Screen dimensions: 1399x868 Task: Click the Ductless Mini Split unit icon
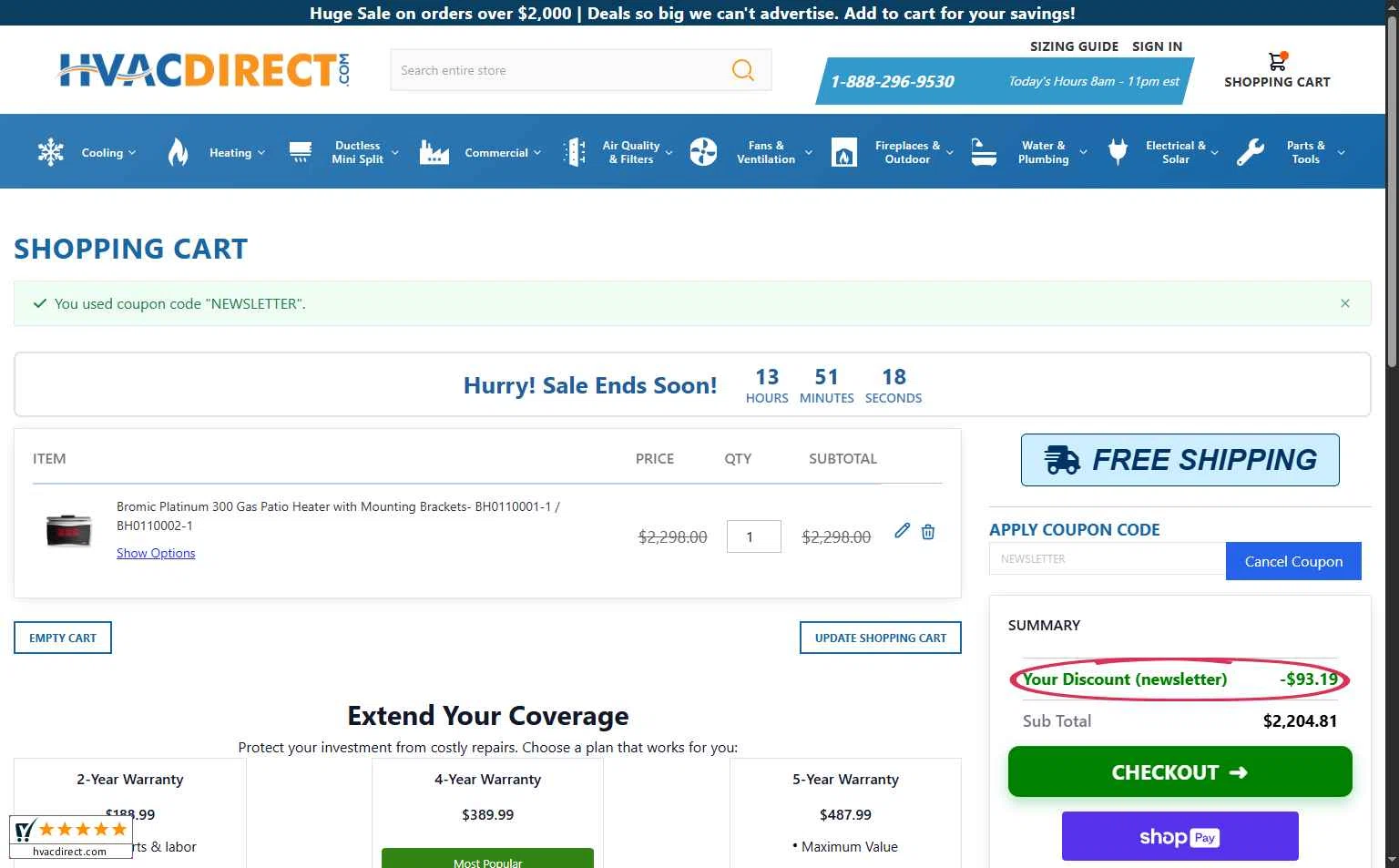pyautogui.click(x=301, y=152)
